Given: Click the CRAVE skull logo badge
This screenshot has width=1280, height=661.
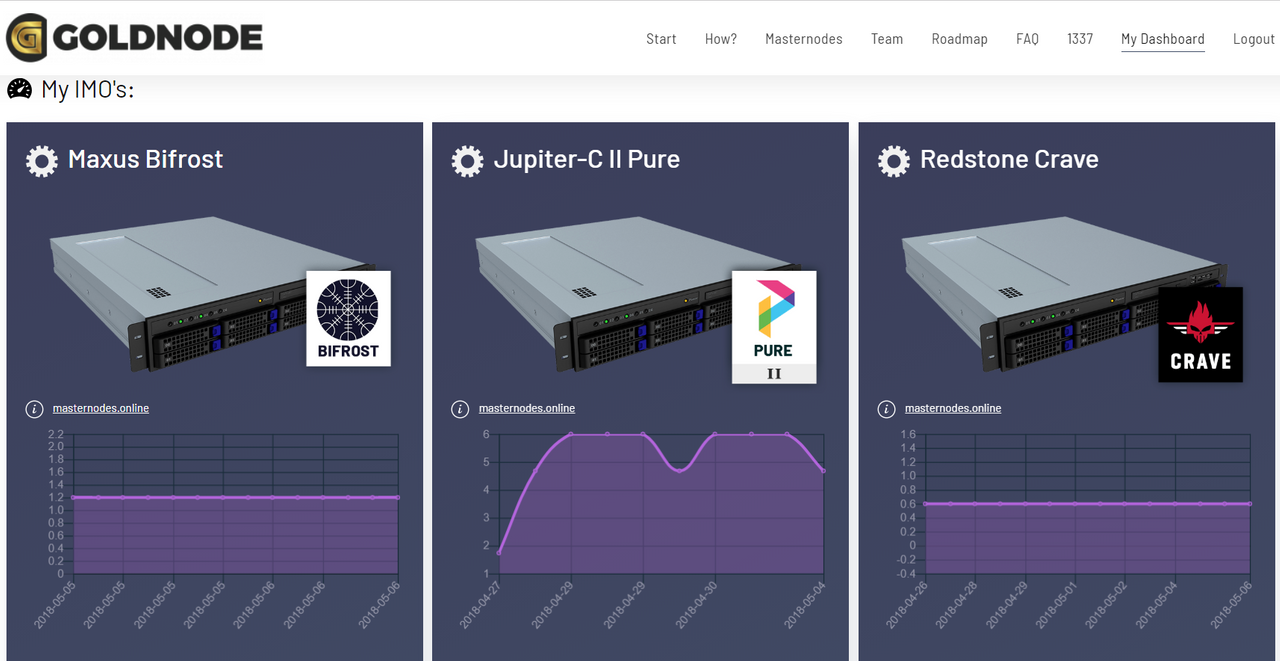Looking at the screenshot, I should coord(1200,335).
